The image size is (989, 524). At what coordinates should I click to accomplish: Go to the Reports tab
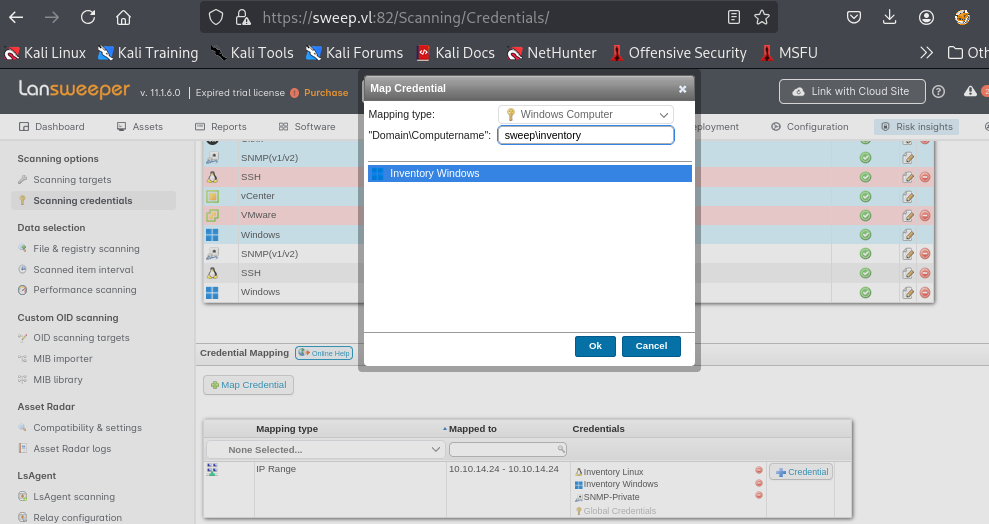[221, 127]
